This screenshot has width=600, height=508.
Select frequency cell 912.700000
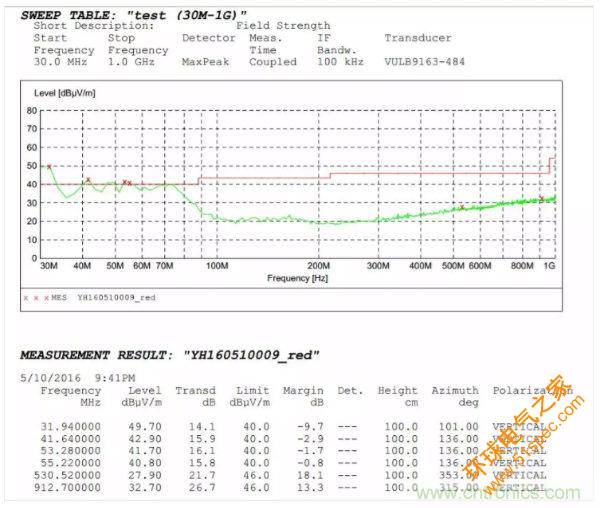[x=67, y=488]
